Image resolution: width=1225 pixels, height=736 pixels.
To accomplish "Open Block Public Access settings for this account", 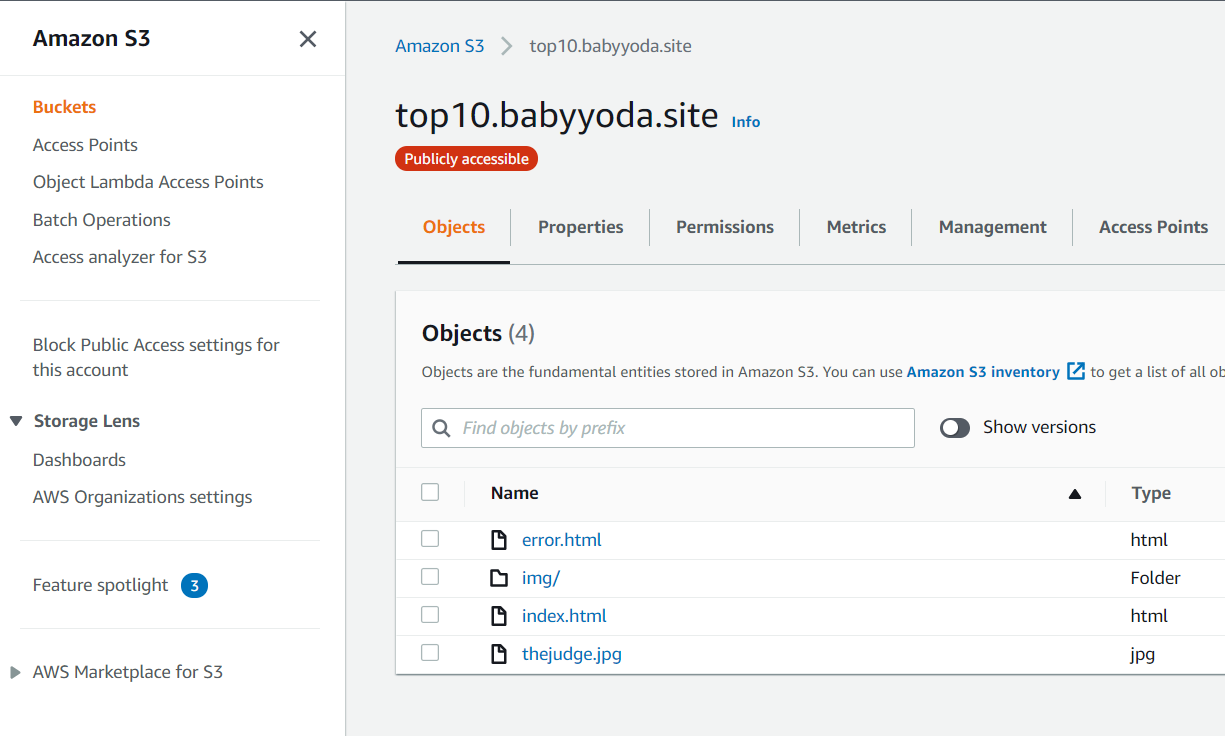I will (156, 357).
